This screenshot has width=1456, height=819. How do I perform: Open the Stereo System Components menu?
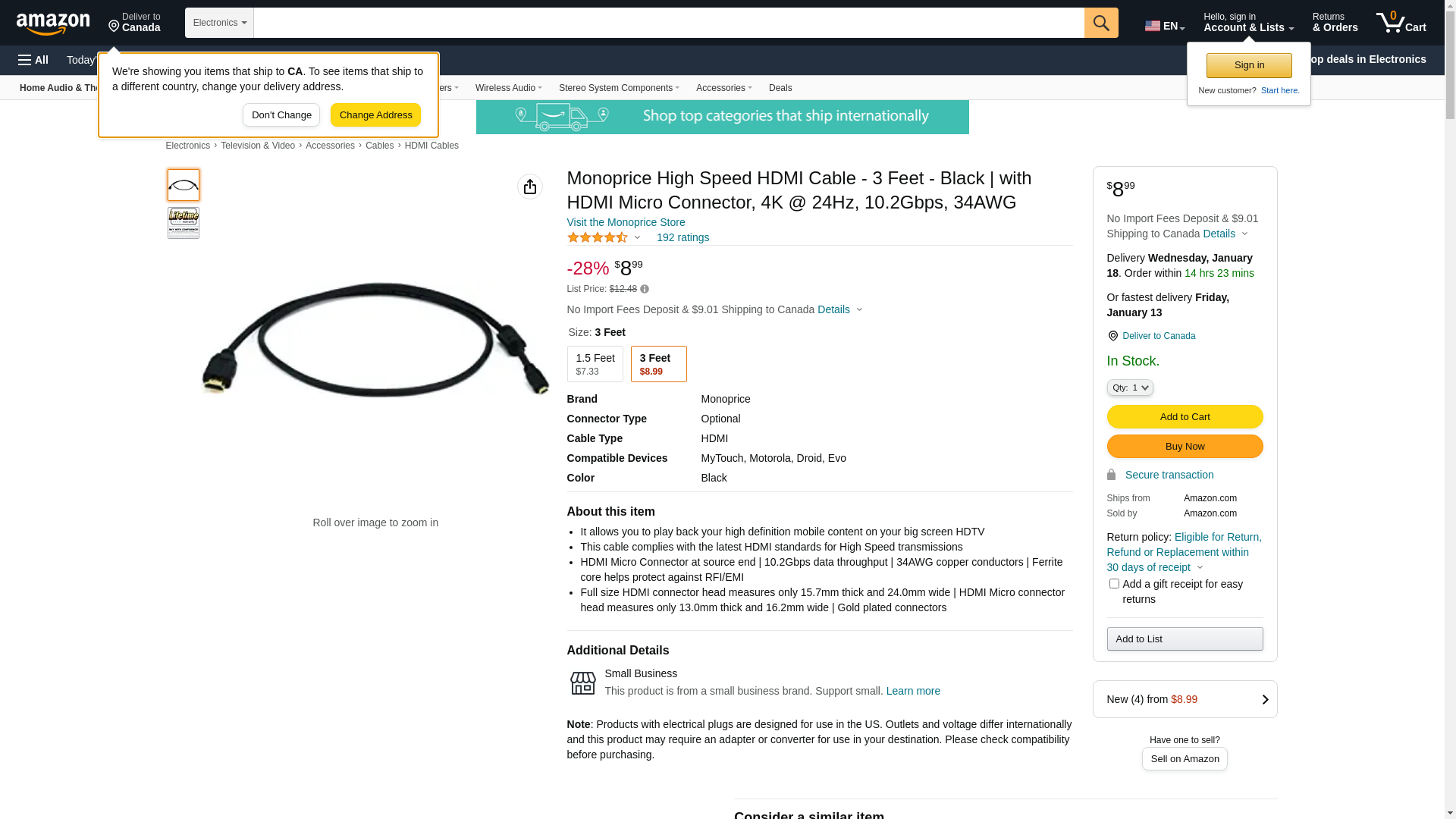coord(619,88)
